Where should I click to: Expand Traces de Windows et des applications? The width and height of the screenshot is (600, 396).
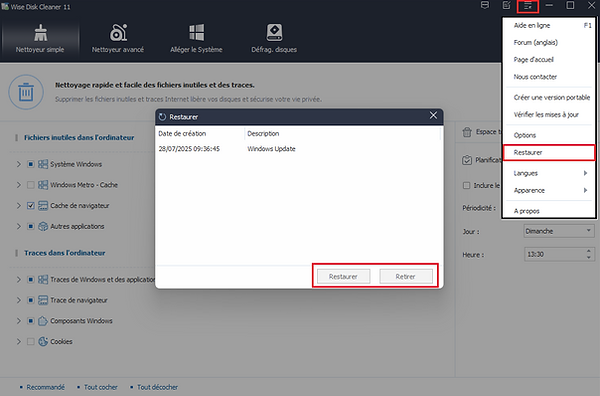point(18,279)
